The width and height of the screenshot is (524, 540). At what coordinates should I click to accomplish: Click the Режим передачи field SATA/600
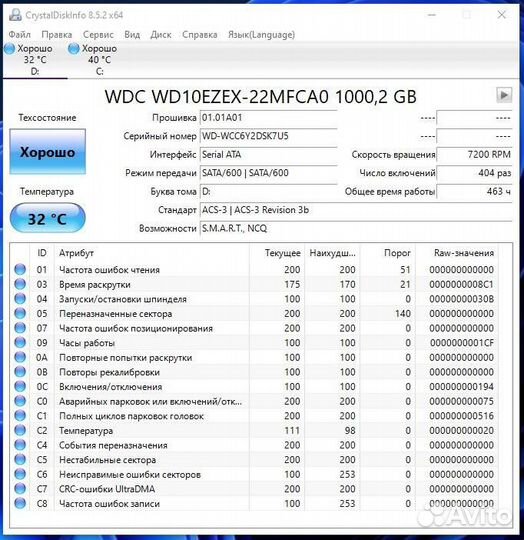click(269, 173)
